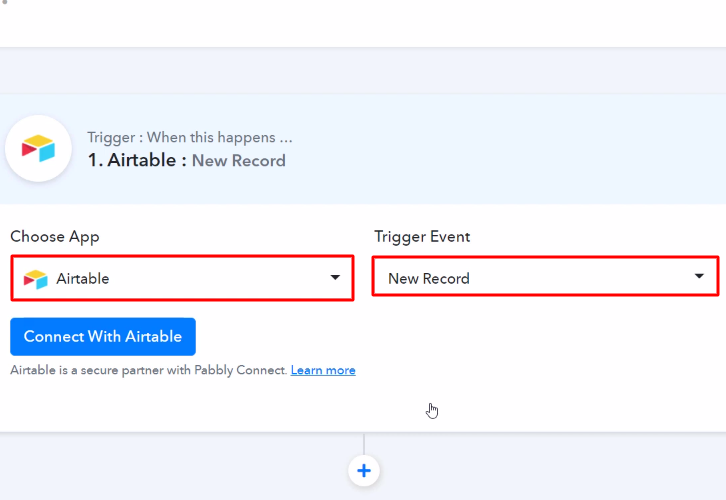The width and height of the screenshot is (726, 500).
Task: Add a new step with plus button
Action: pos(364,471)
